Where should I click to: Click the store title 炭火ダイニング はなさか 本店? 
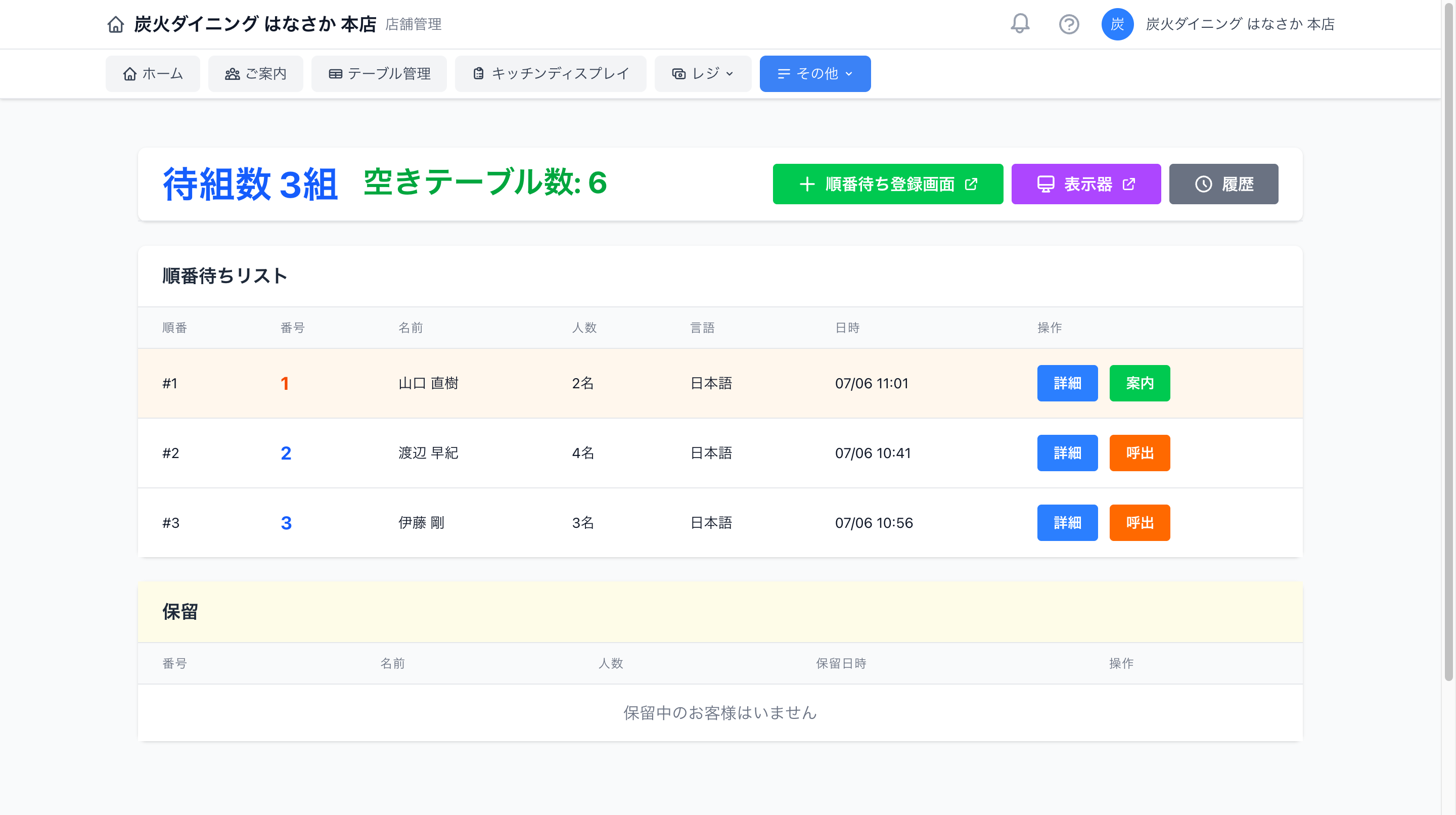click(x=255, y=24)
